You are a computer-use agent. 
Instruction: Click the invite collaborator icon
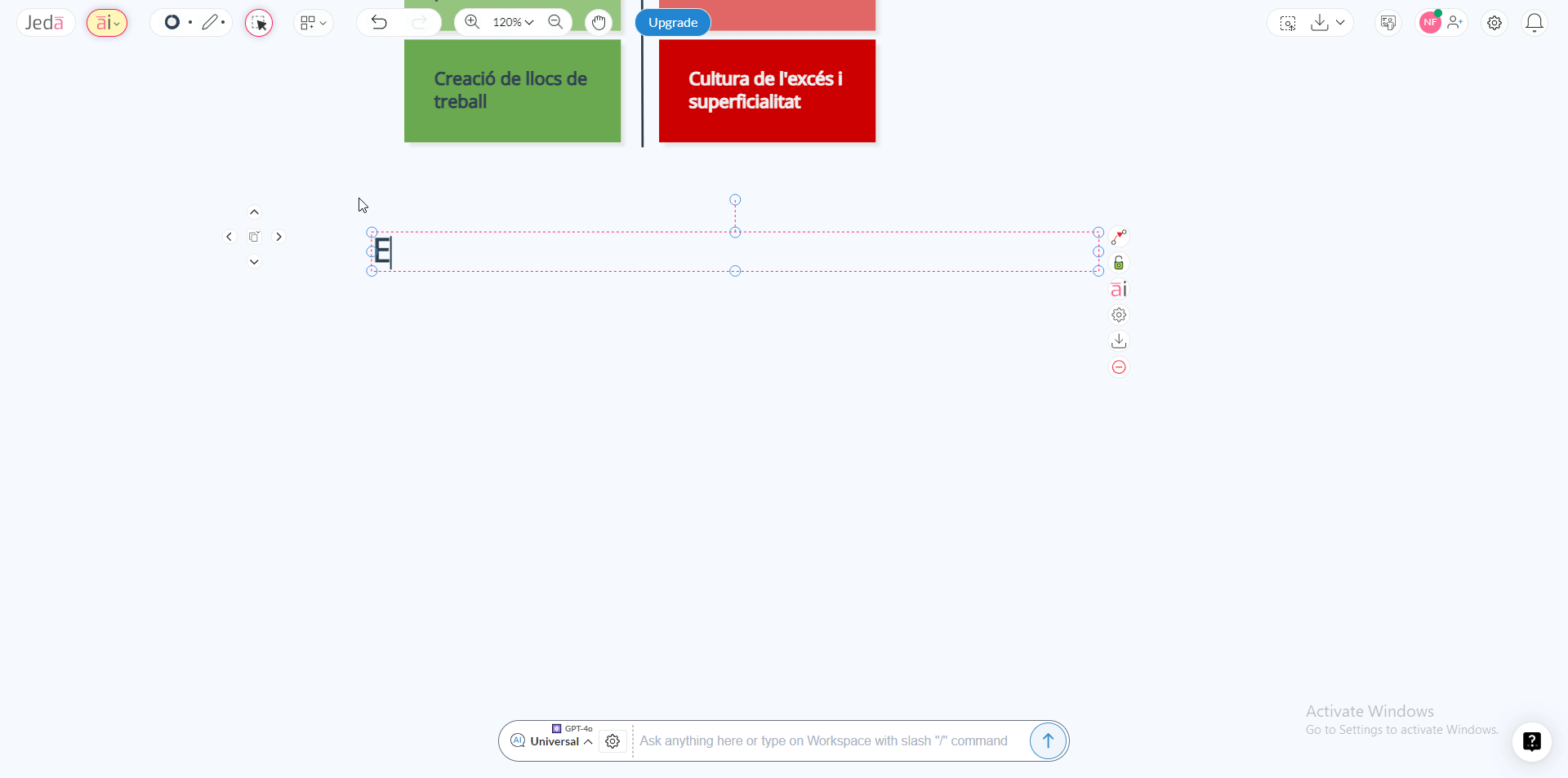1455,23
